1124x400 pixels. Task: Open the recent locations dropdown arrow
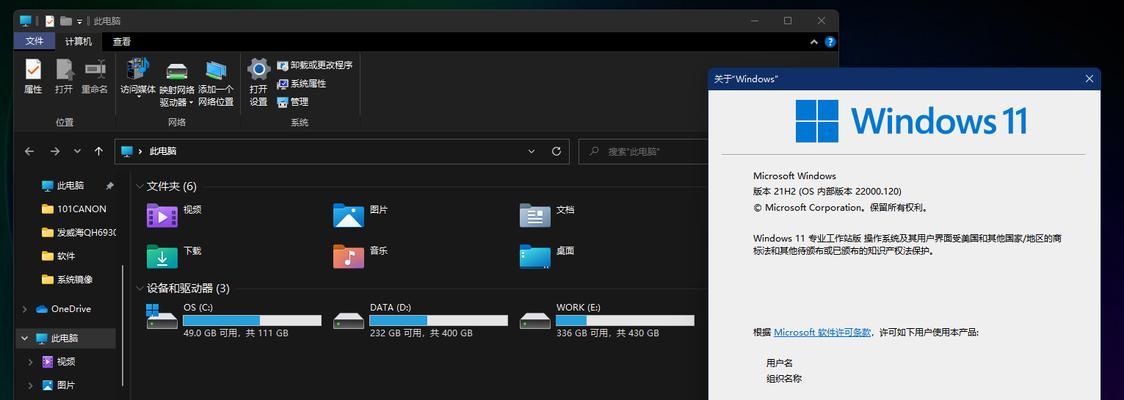click(77, 151)
